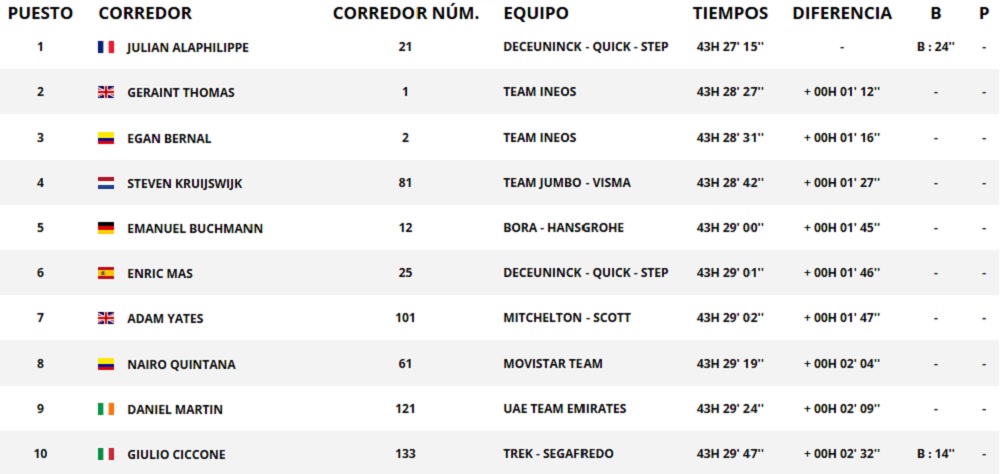Click the EQUIPO column header
The height and width of the screenshot is (474, 1000).
[x=536, y=14]
